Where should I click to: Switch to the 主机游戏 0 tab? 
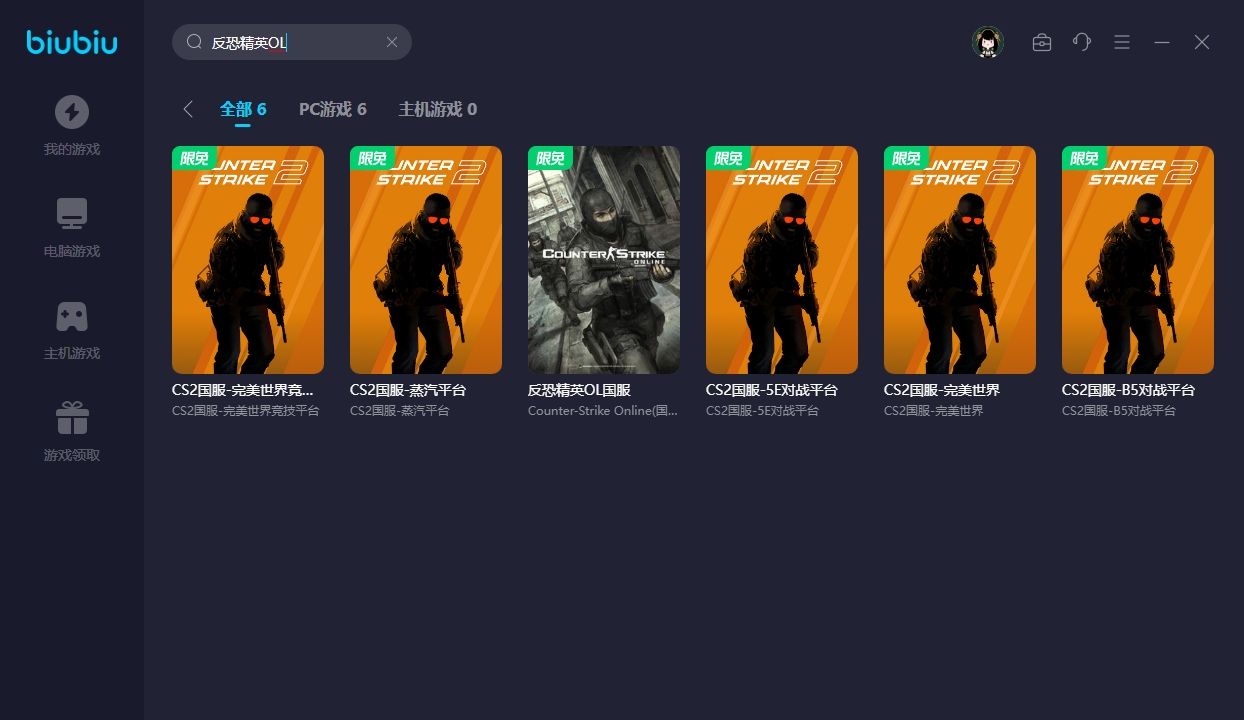pyautogui.click(x=437, y=109)
